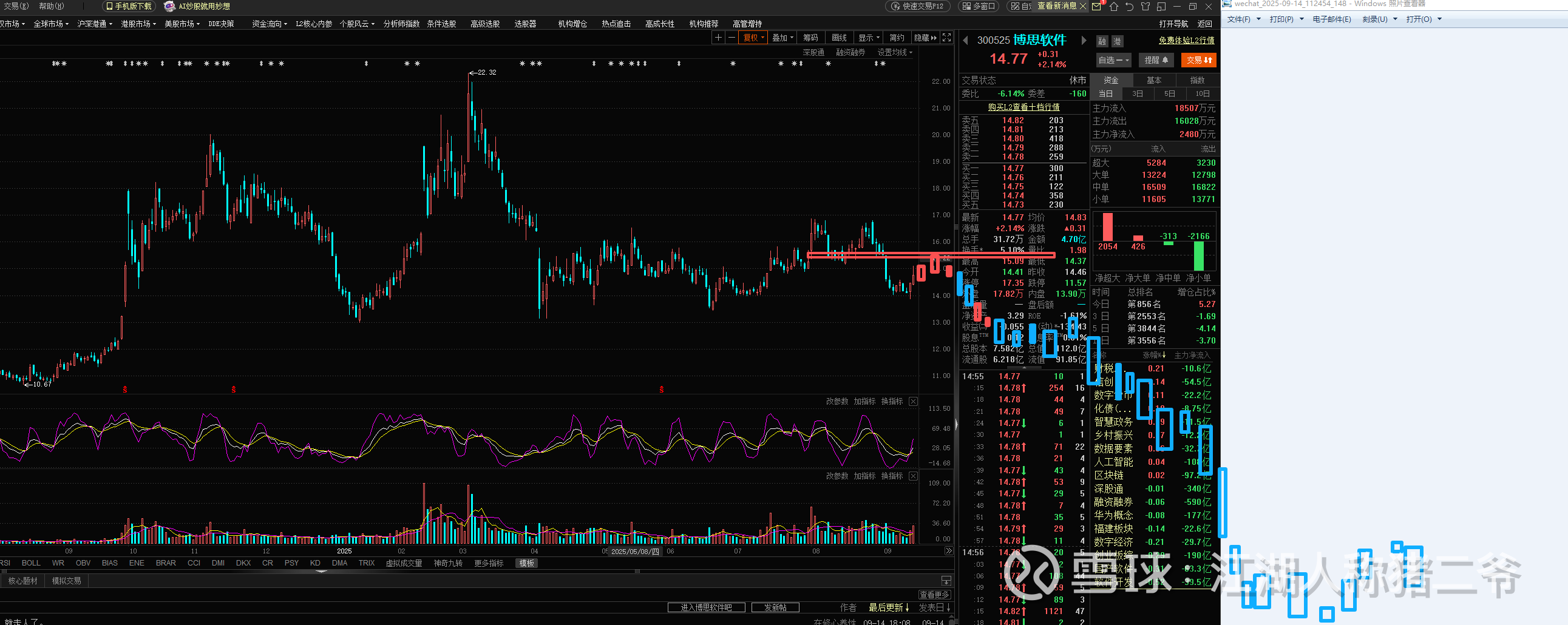
Task: Click the 模板 template button
Action: point(526,563)
